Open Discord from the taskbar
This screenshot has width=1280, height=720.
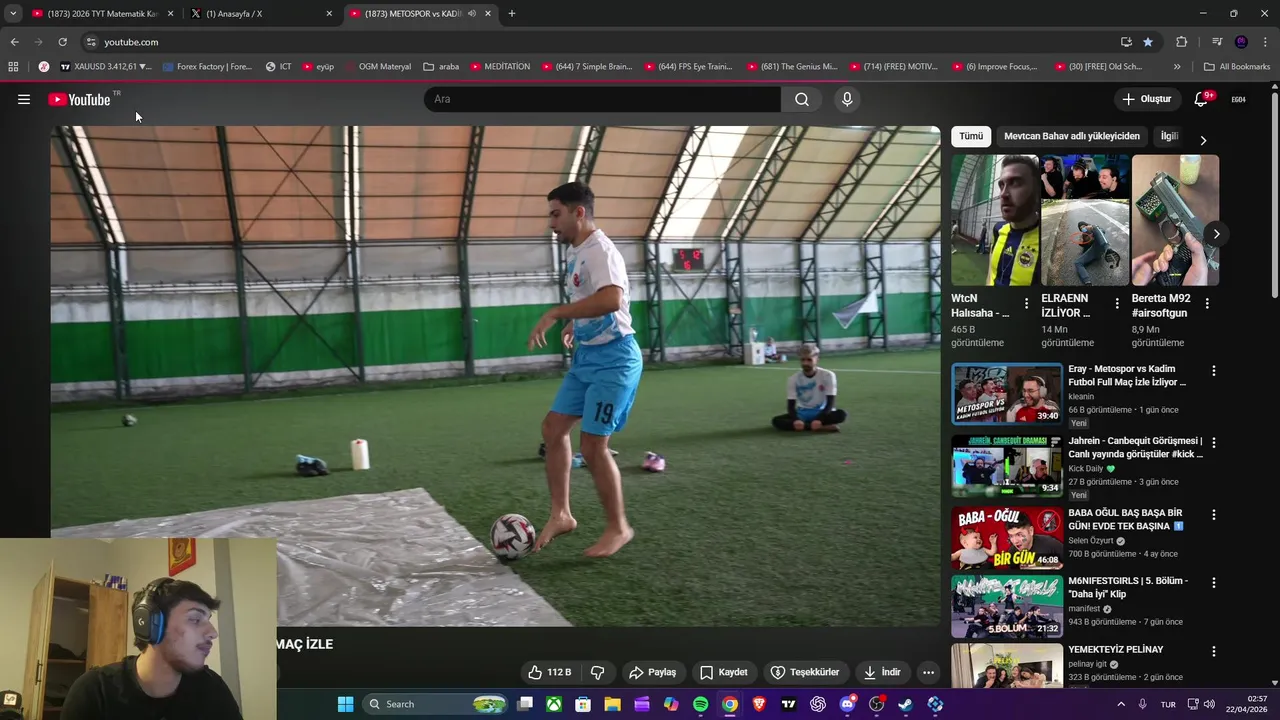click(847, 704)
